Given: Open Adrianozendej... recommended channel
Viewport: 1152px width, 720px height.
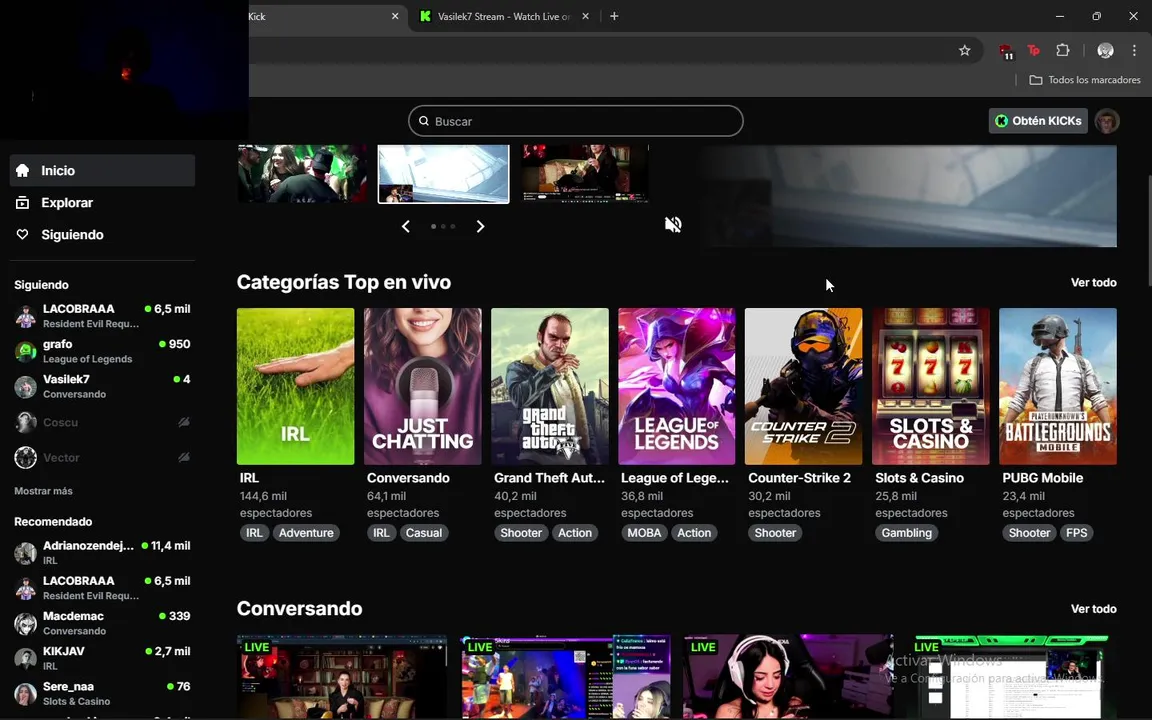Looking at the screenshot, I should (102, 552).
